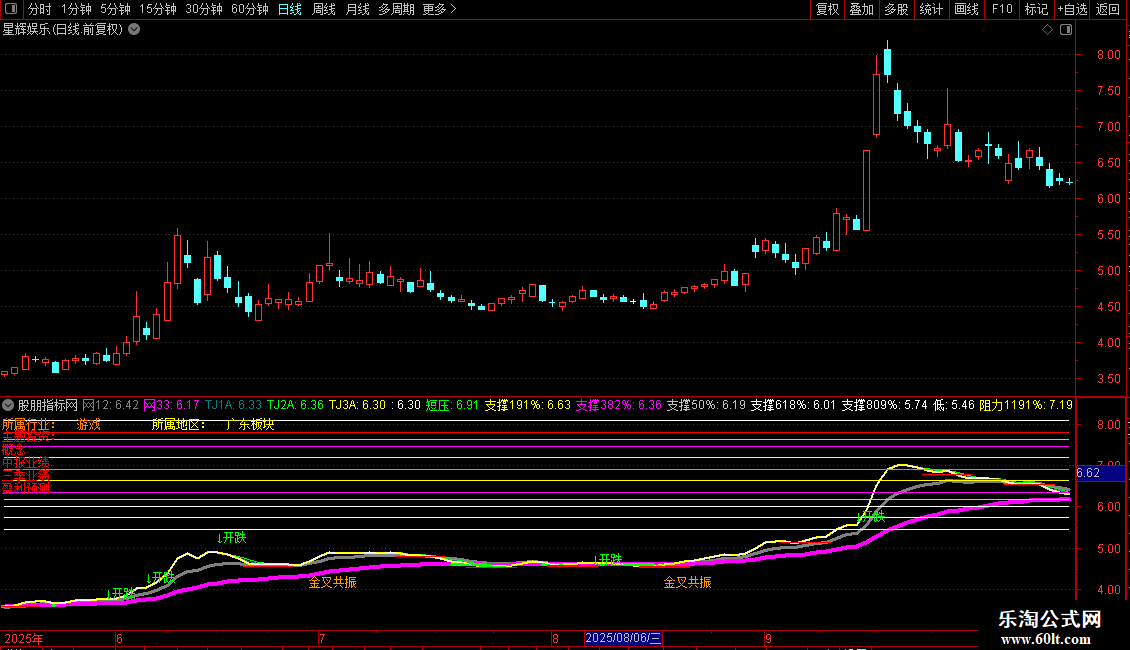Viewport: 1130px width, 650px height.
Task: Open the F10 company info
Action: 1001,10
